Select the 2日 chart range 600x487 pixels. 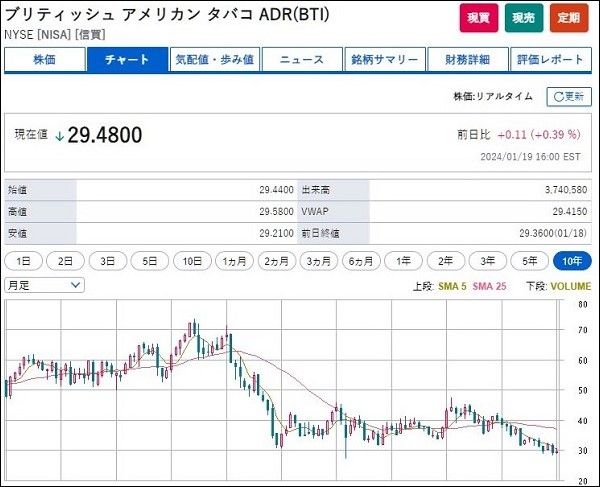tap(65, 261)
